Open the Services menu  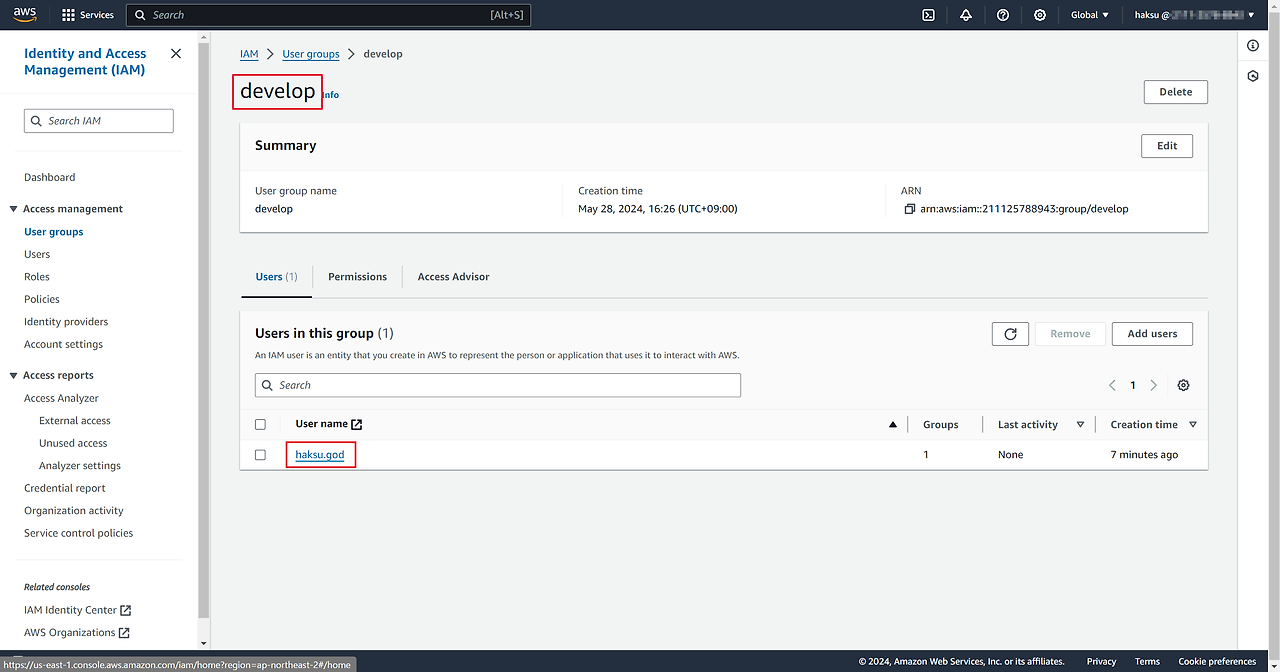click(88, 15)
